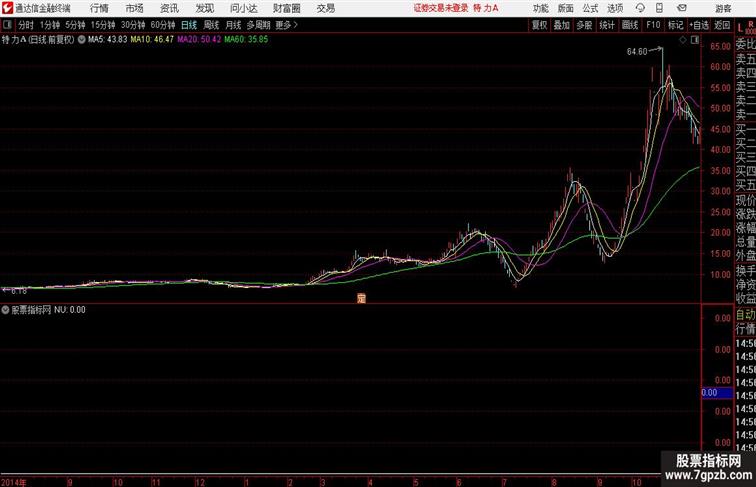Open the 功能 menu
The image size is (756, 487).
(540, 9)
